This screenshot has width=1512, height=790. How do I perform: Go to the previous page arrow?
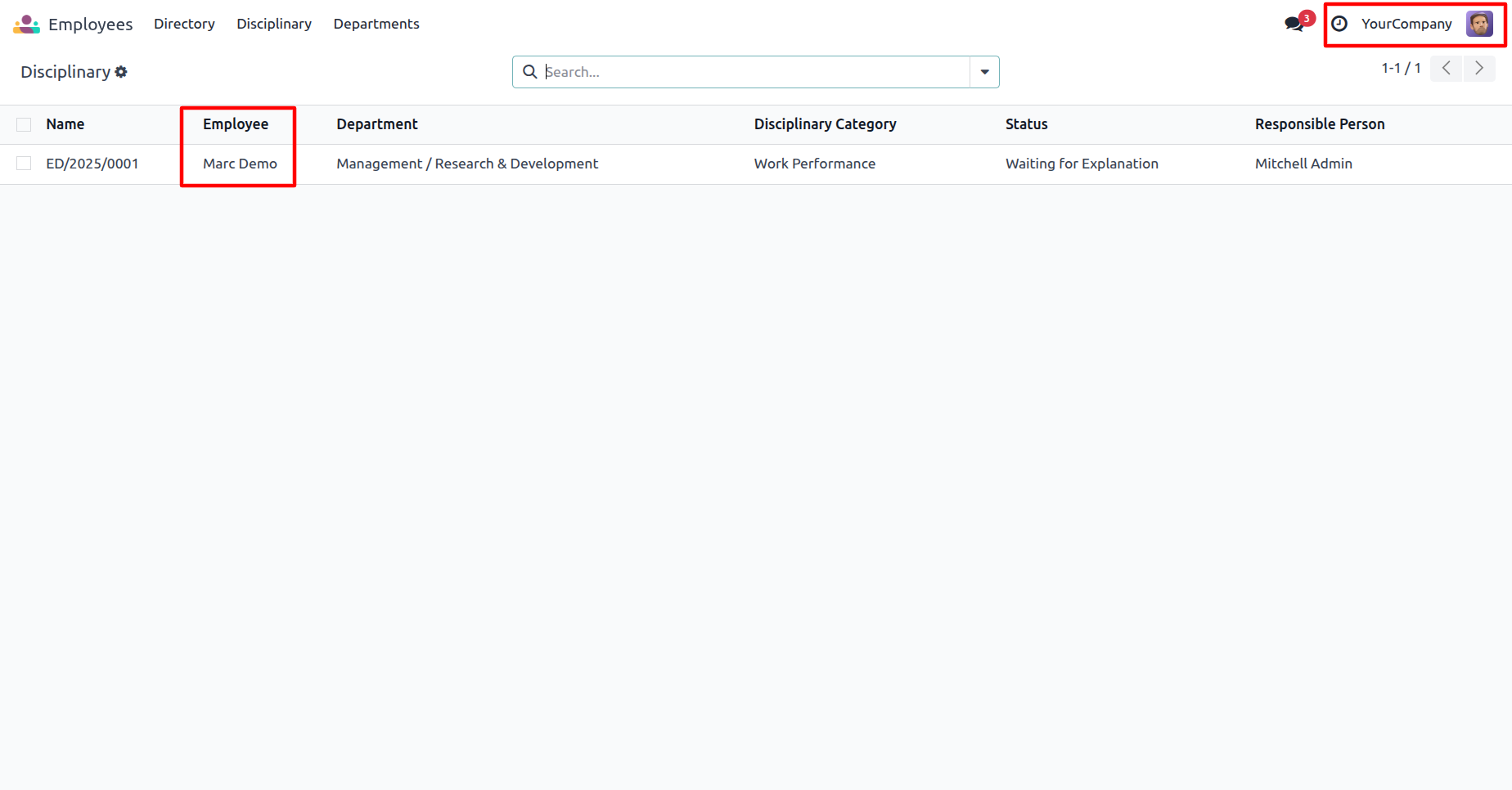coord(1447,68)
